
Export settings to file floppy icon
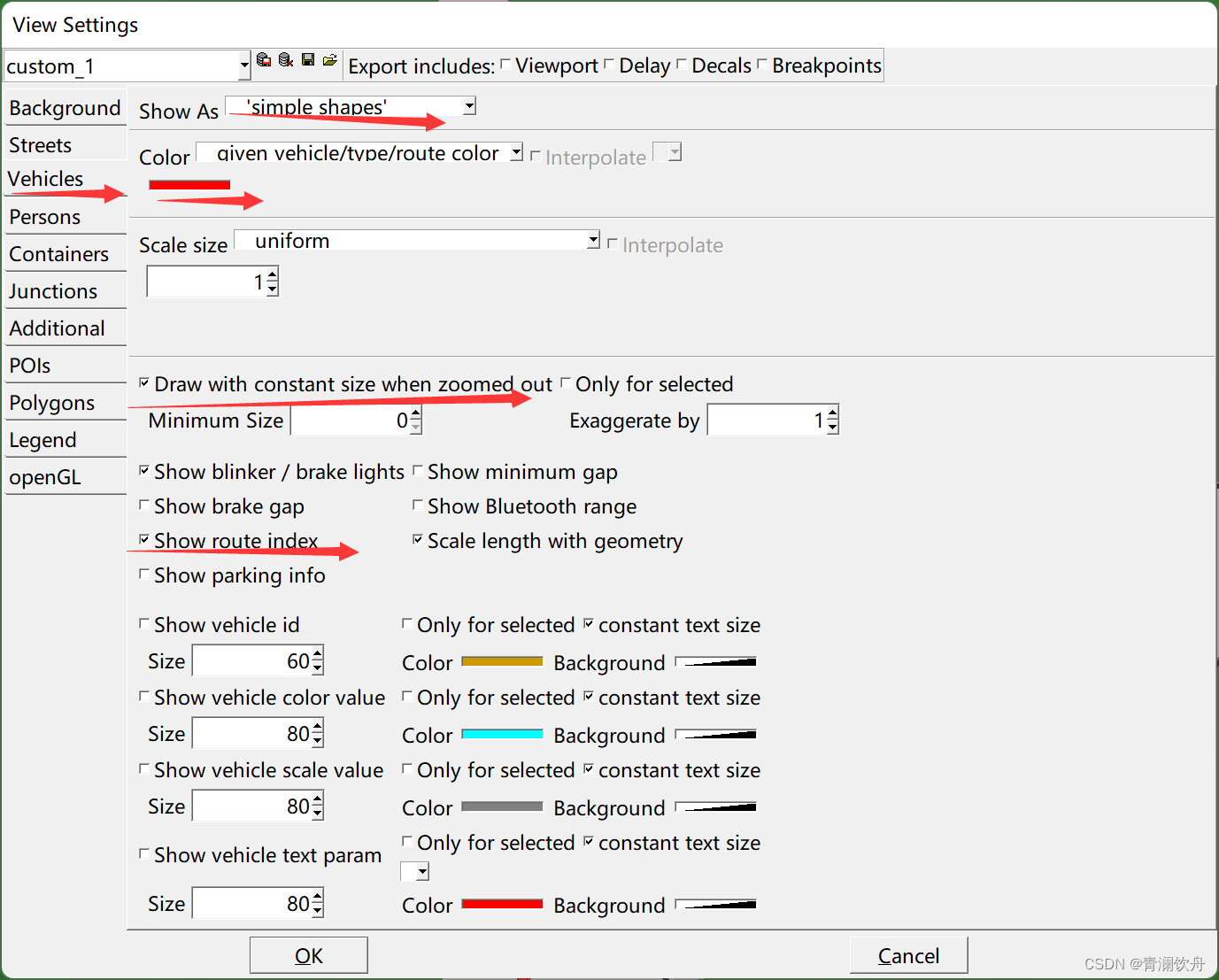(308, 59)
